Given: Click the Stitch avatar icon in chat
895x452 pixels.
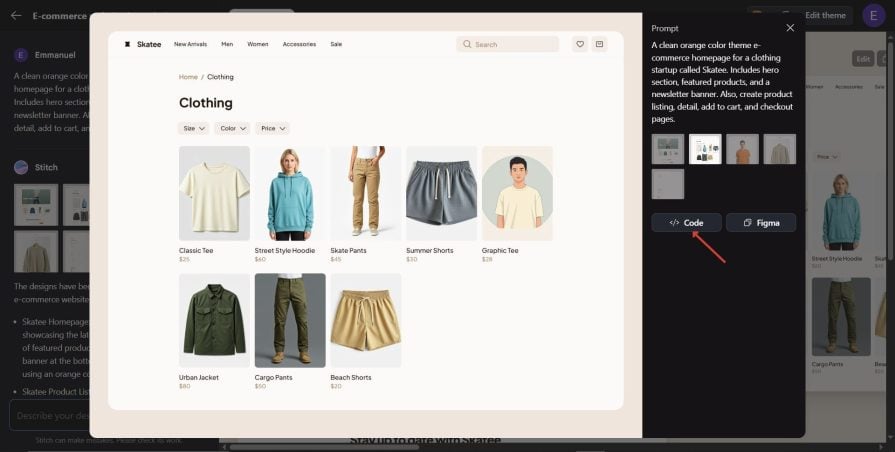Looking at the screenshot, I should [21, 167].
